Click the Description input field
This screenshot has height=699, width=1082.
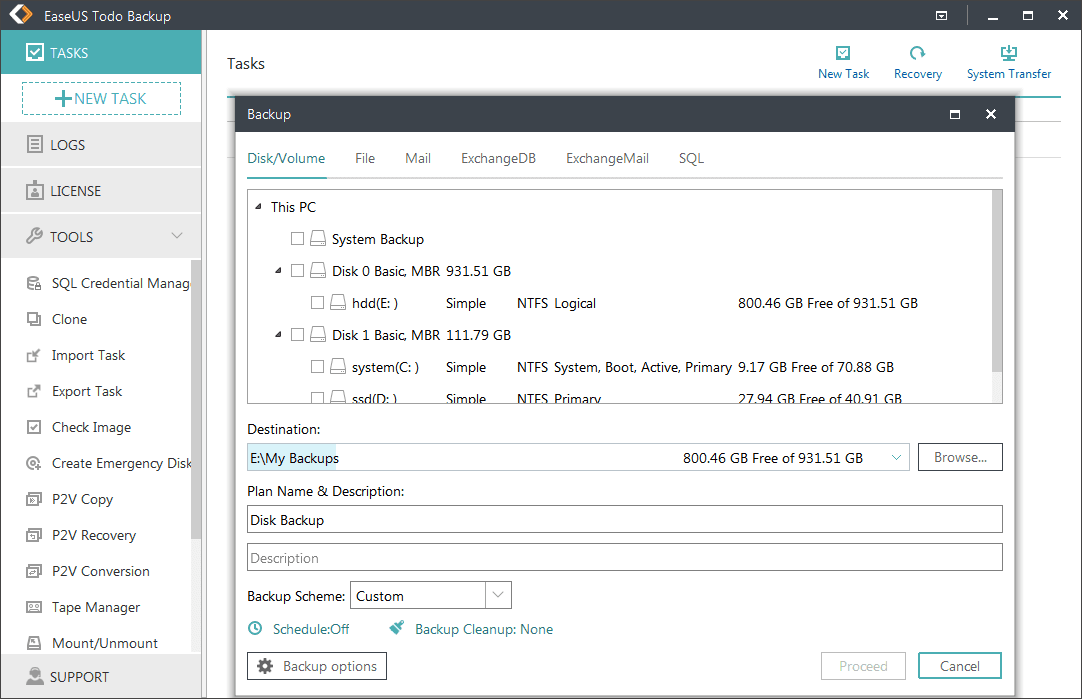(x=624, y=556)
